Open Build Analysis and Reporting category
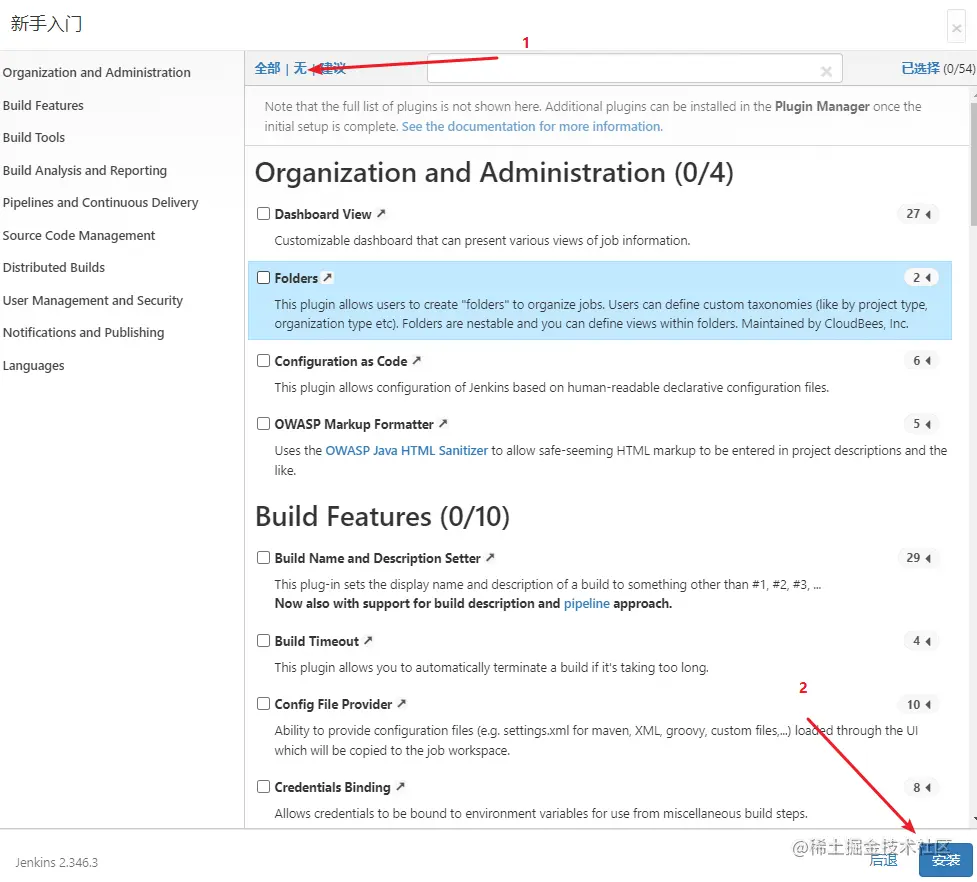Image resolution: width=977 pixels, height=882 pixels. (x=85, y=170)
